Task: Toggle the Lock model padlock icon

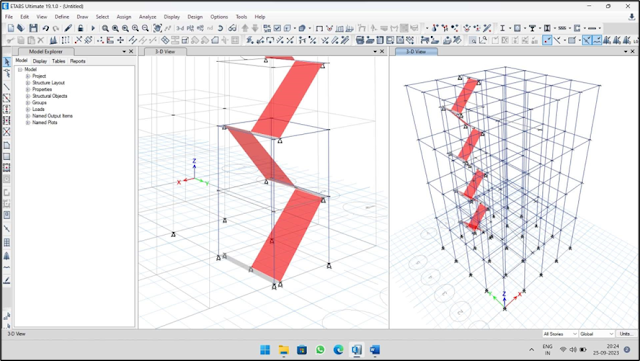Action: (x=80, y=28)
